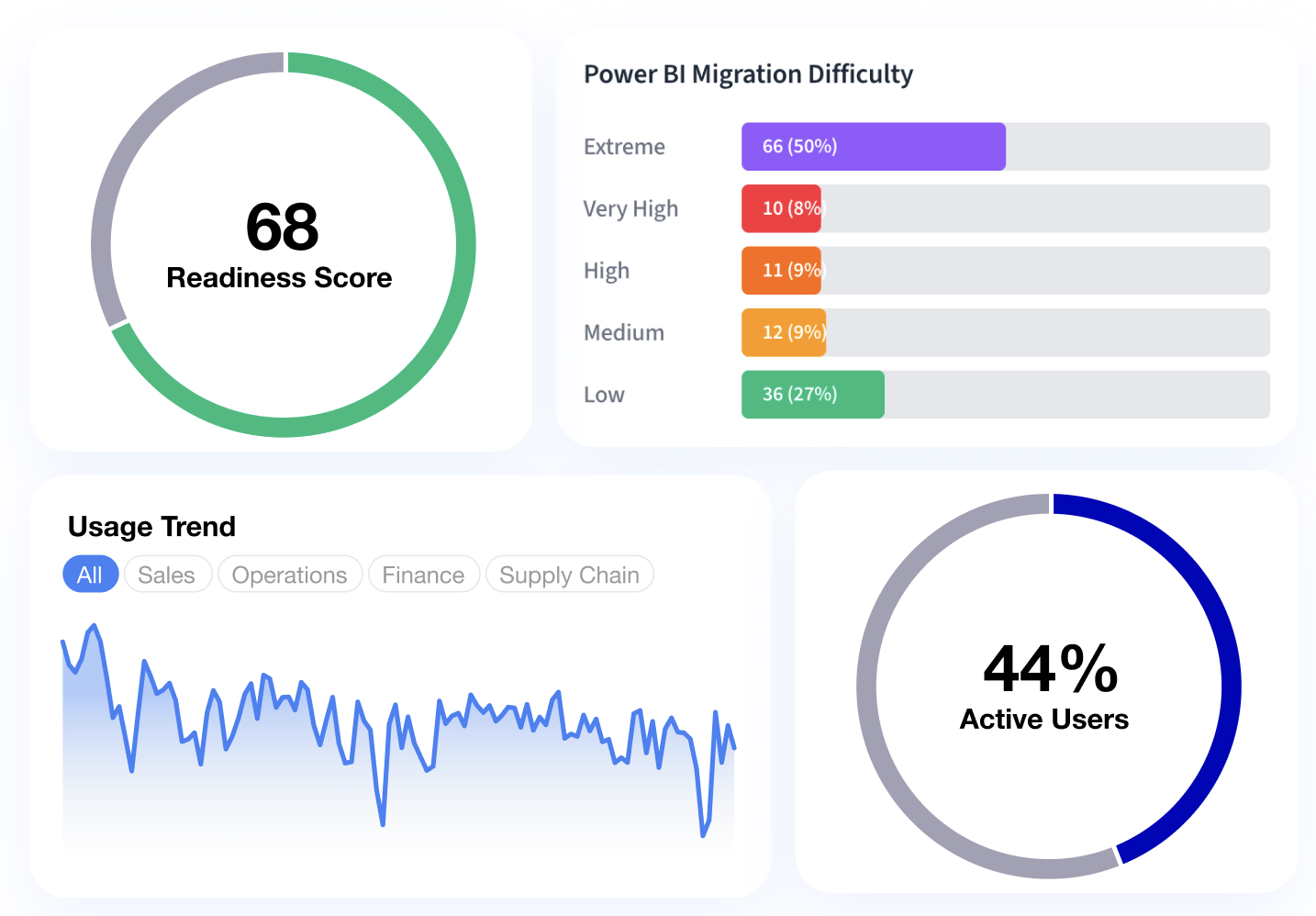Click the Power BI Migration Difficulty title
Screen dimensions: 1316x916
[749, 74]
